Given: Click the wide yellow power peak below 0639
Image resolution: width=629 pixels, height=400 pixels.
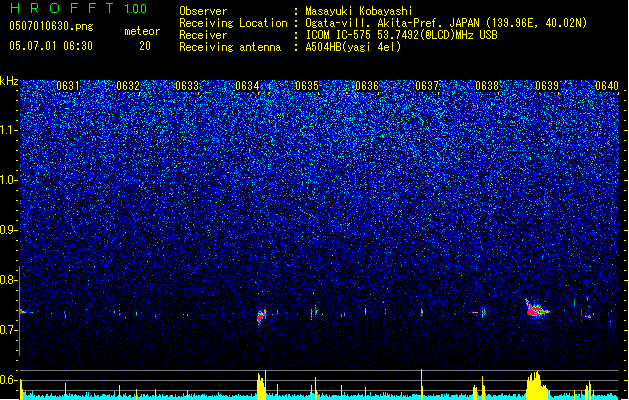Looking at the screenshot, I should 537,386.
